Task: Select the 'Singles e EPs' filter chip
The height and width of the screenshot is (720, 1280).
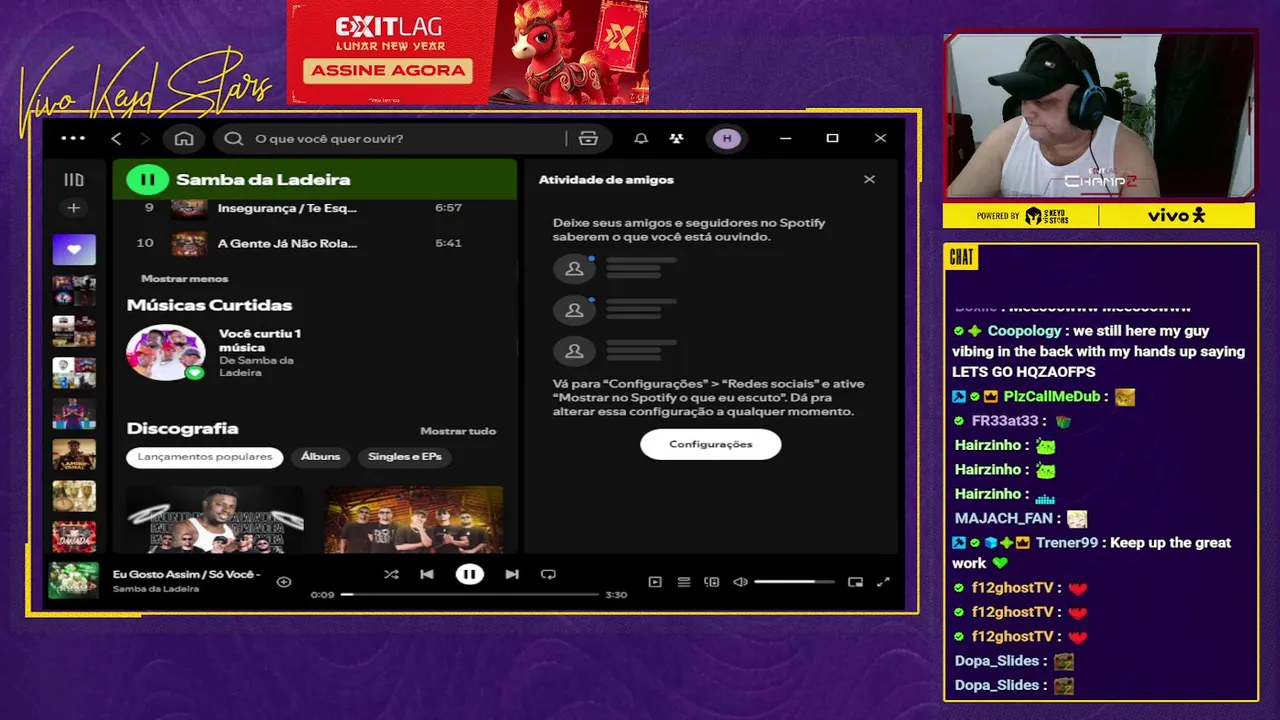Action: 405,457
